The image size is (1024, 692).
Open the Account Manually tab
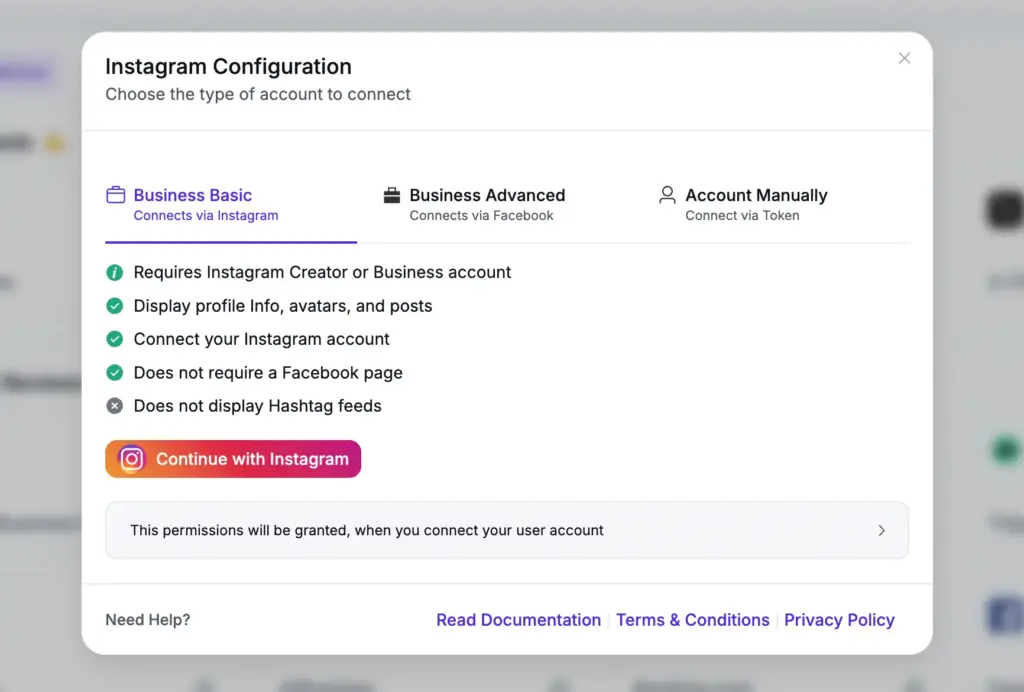click(756, 195)
